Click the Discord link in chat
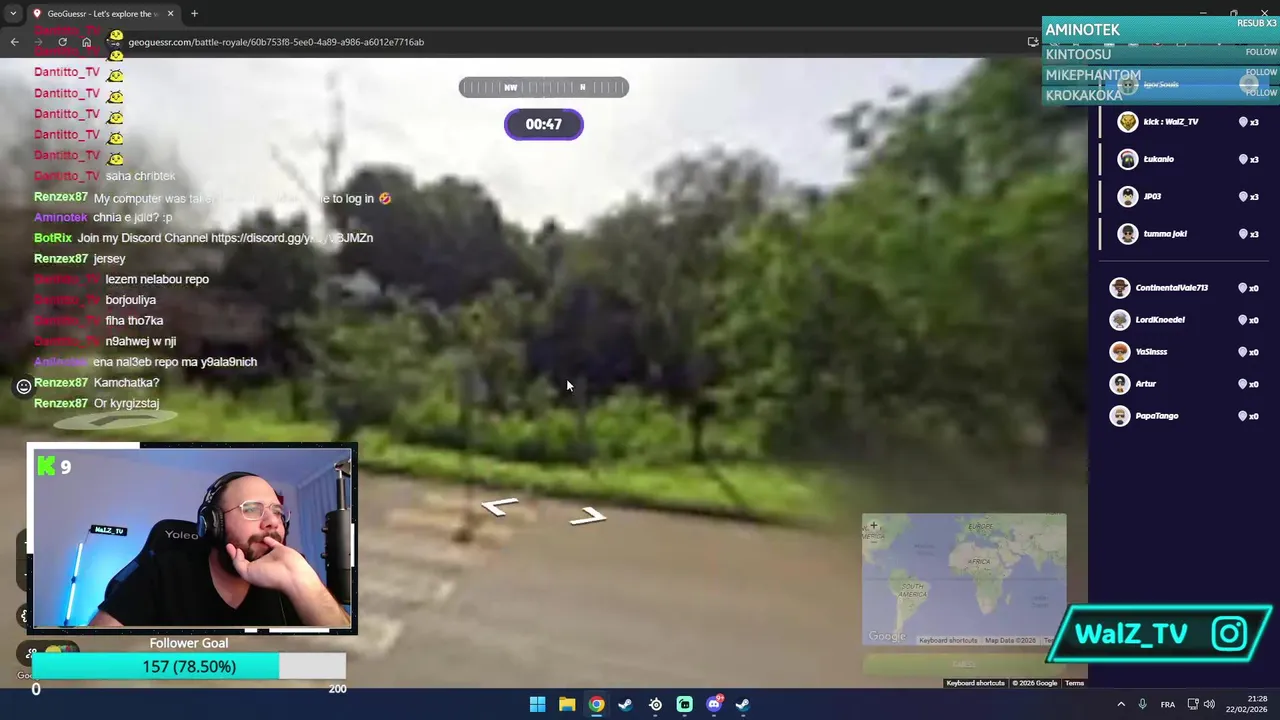The width and height of the screenshot is (1280, 720). click(x=292, y=238)
